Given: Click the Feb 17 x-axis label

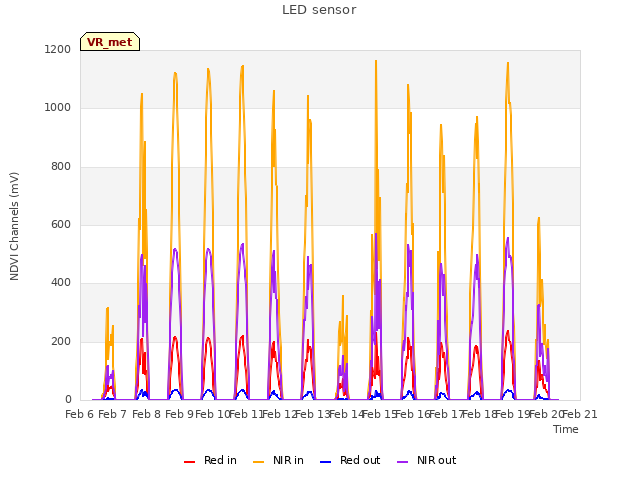Looking at the screenshot, I should [x=446, y=414].
